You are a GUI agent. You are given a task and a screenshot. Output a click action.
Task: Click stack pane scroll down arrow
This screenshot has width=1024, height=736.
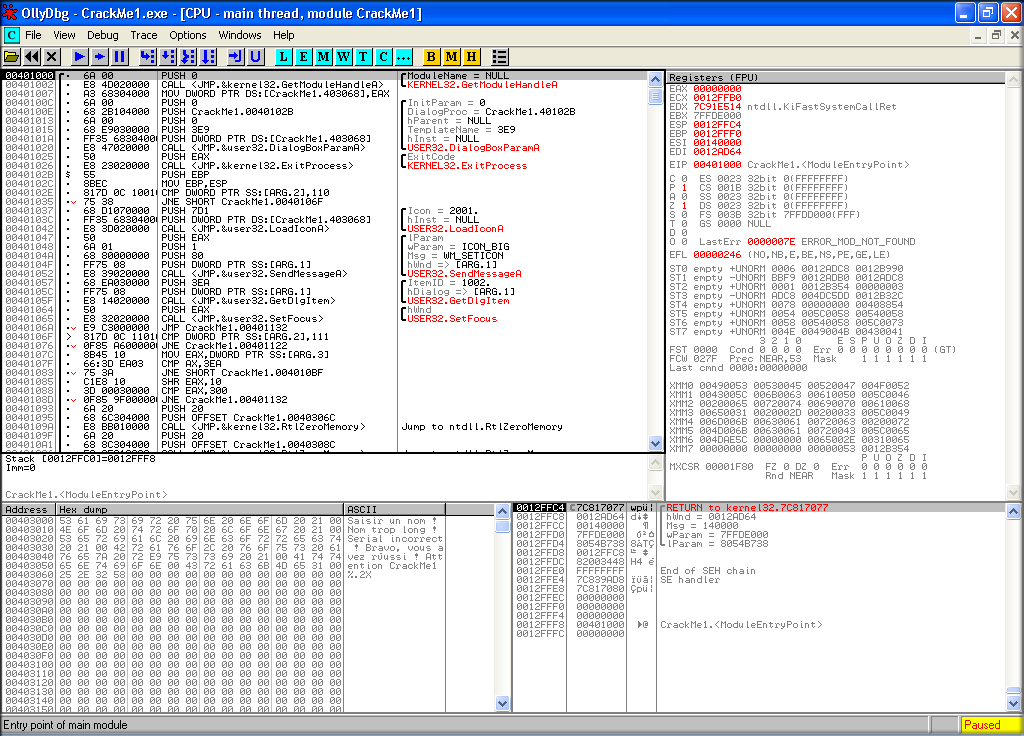(x=1013, y=703)
